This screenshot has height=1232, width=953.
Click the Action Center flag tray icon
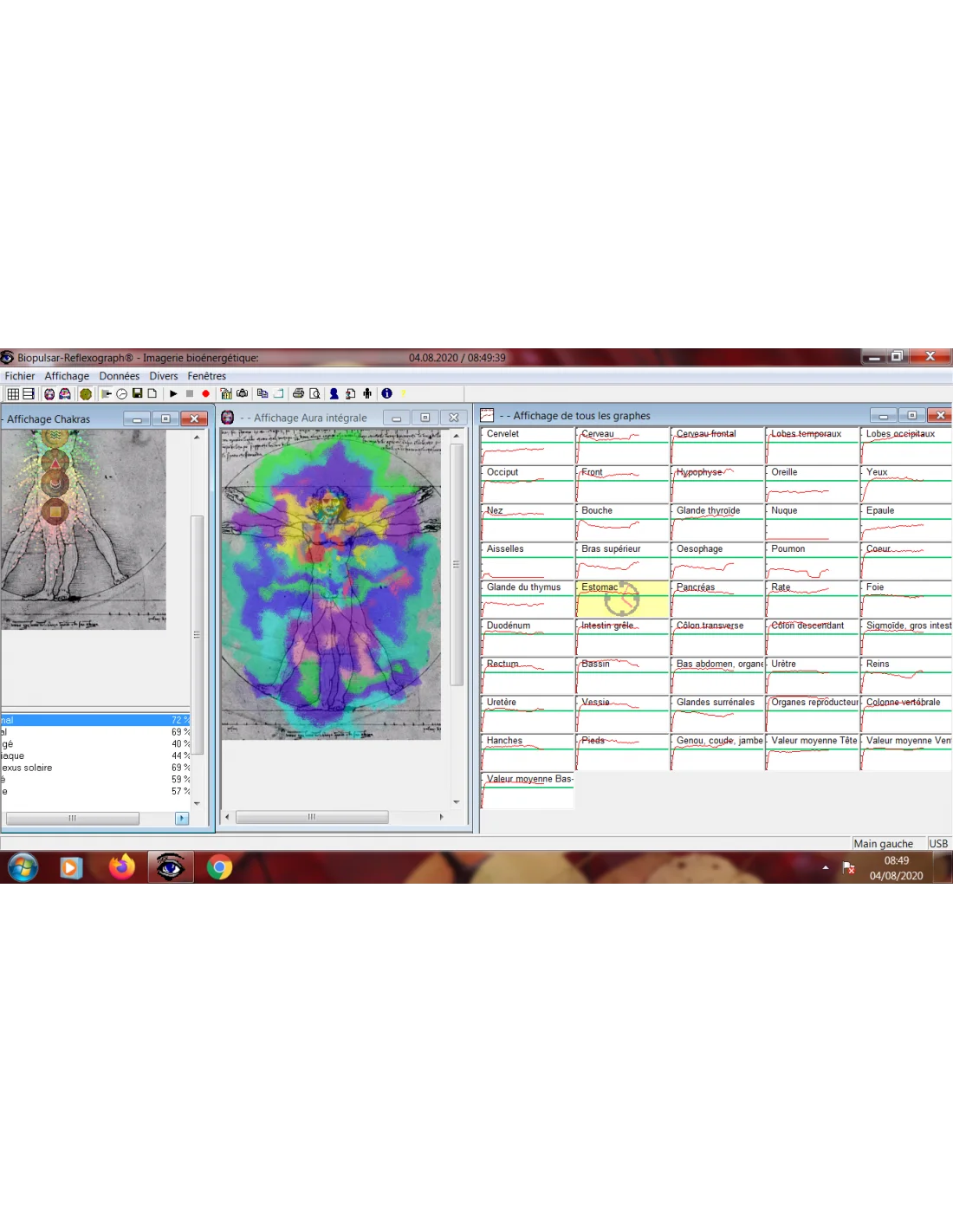click(848, 867)
